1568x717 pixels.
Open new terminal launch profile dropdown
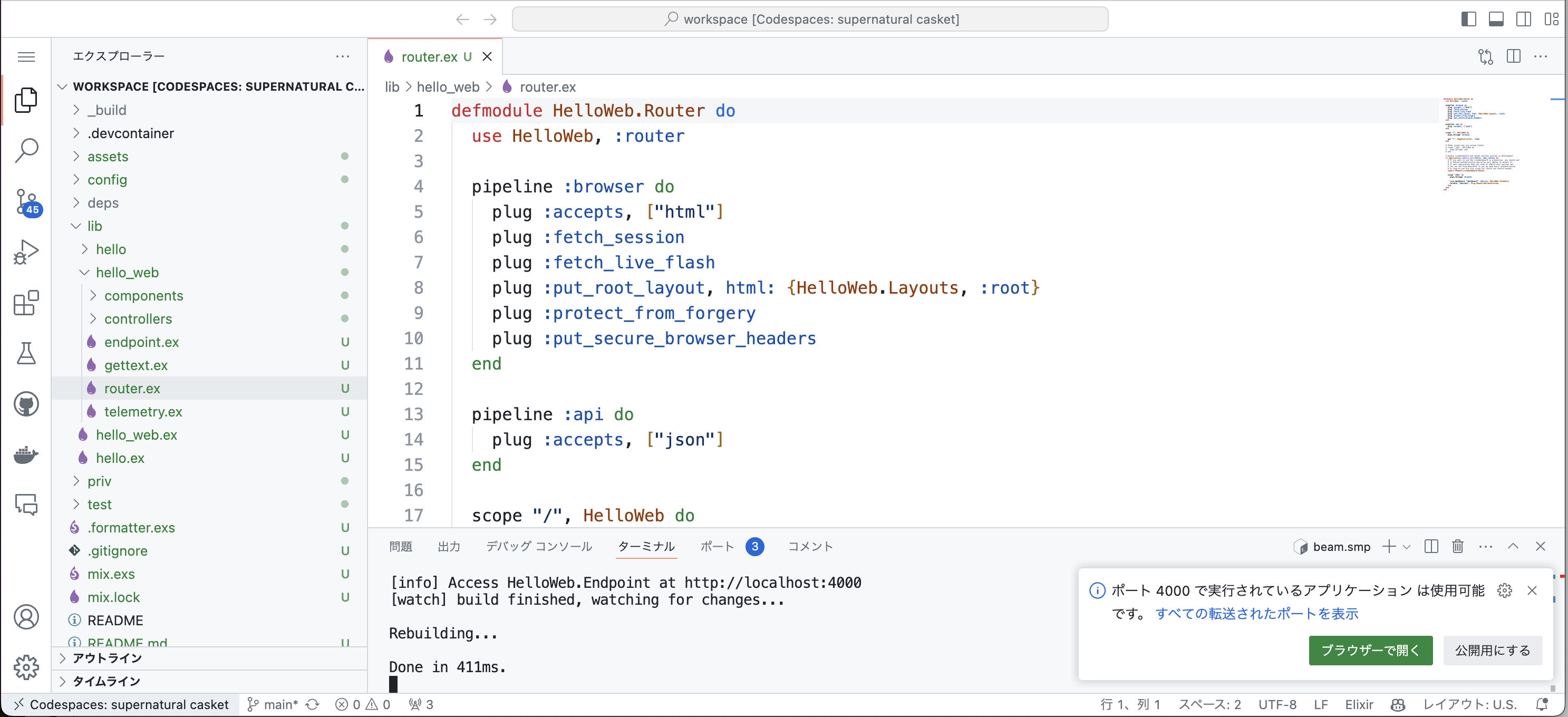coord(1407,547)
